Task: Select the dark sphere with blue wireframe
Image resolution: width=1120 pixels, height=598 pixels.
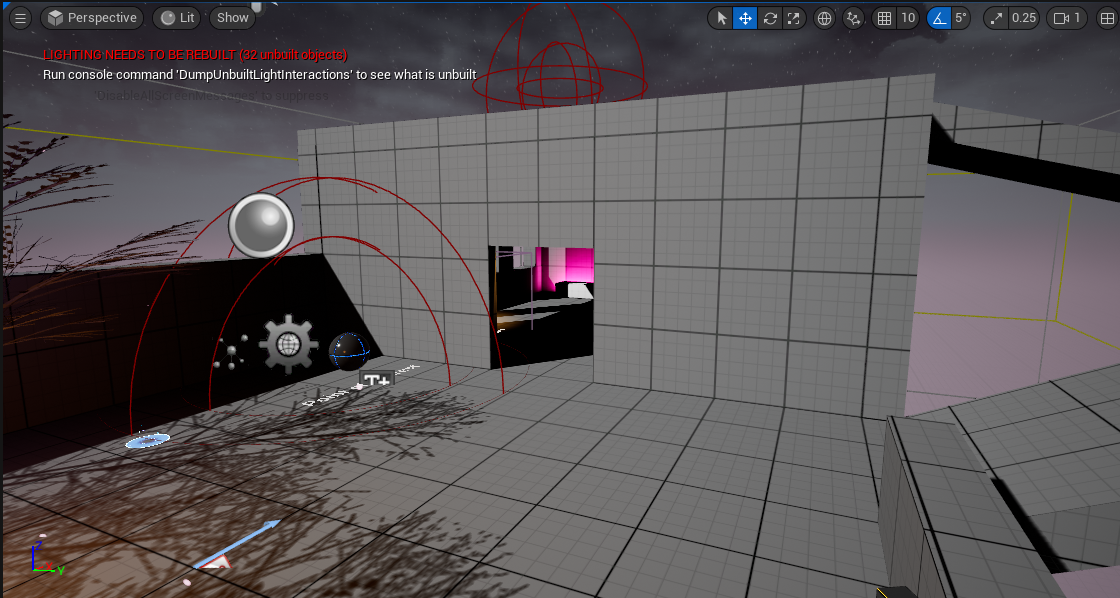Action: 349,352
